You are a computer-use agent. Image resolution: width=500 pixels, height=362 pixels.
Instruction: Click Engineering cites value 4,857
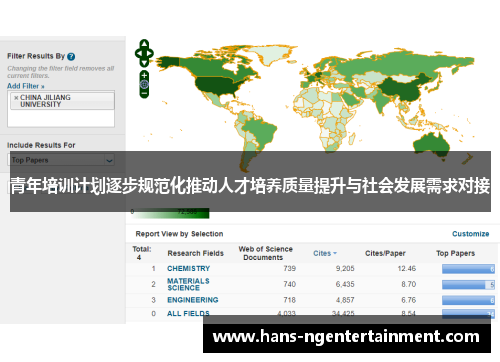coord(345,300)
